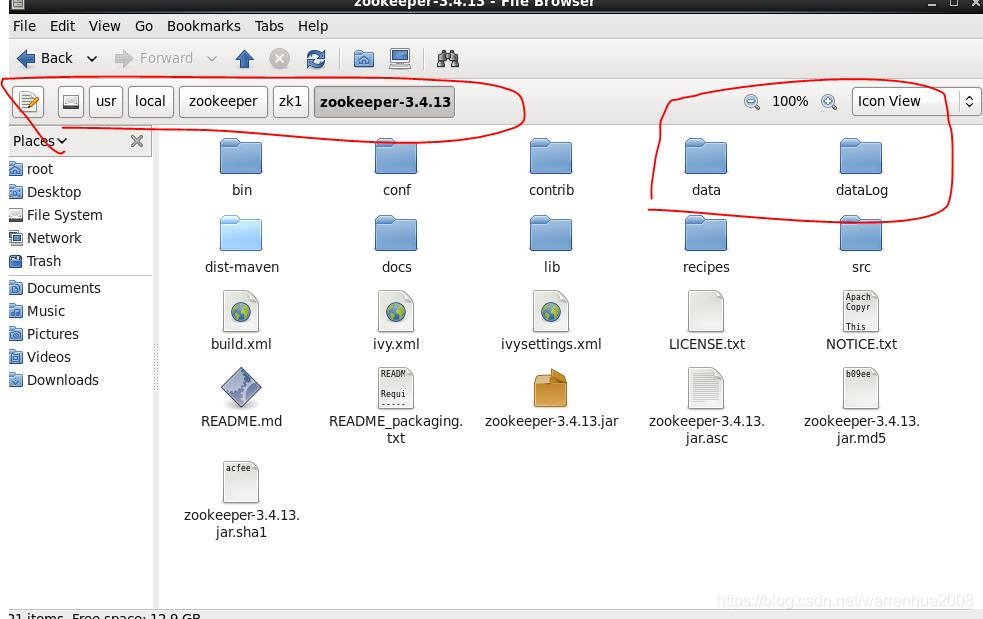Select the dataLog folder icon

pos(861,157)
